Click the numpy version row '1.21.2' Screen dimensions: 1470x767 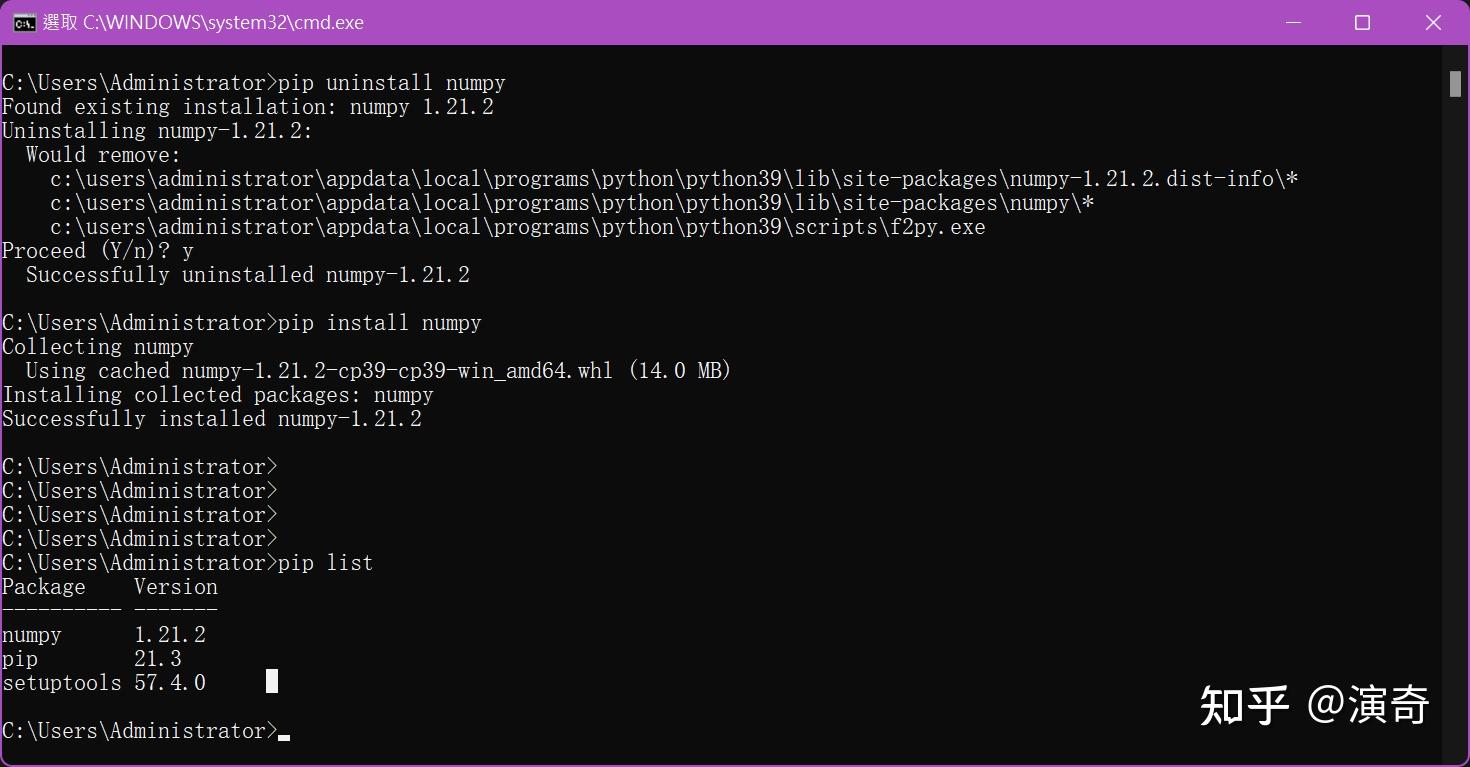pyautogui.click(x=170, y=634)
